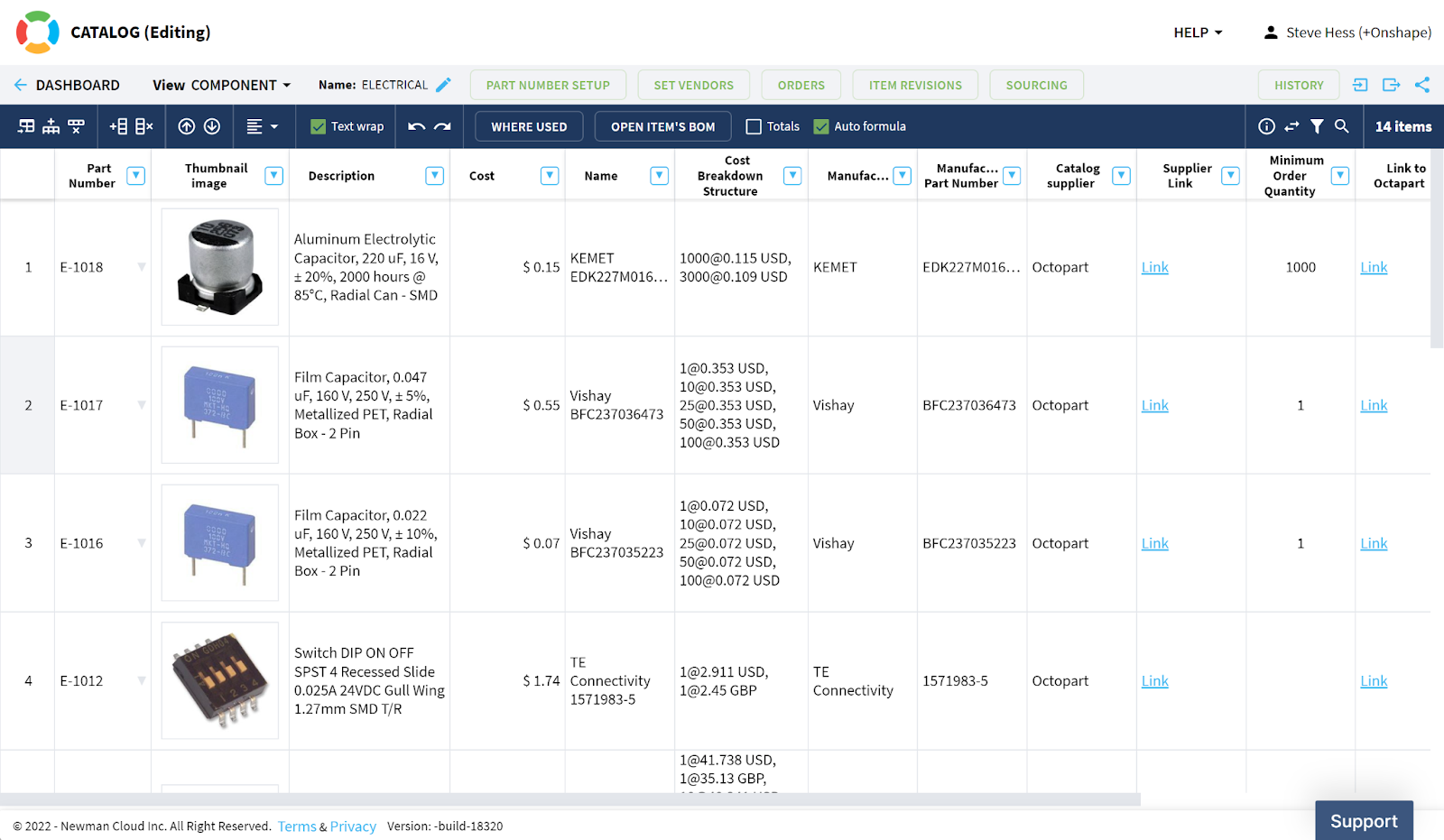
Task: Disable the Auto formula checkbox
Action: 821,126
